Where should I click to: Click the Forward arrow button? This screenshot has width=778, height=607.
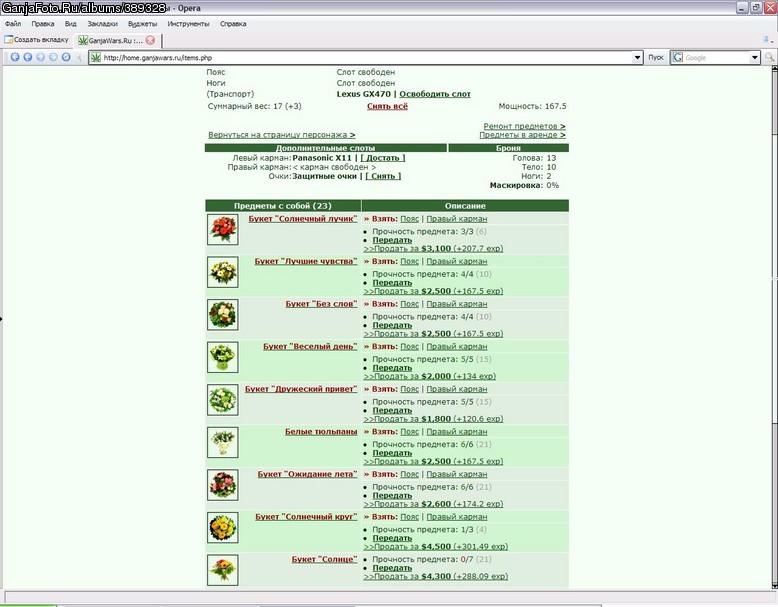(x=41, y=58)
